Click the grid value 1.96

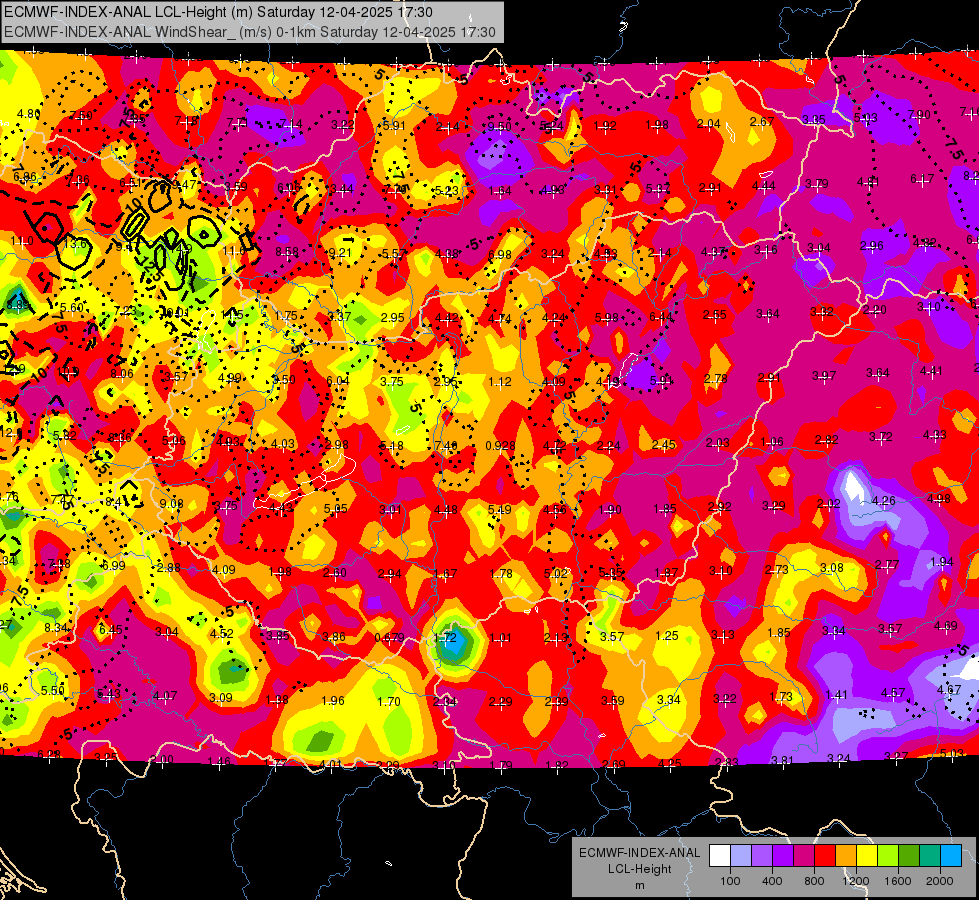pyautogui.click(x=333, y=701)
